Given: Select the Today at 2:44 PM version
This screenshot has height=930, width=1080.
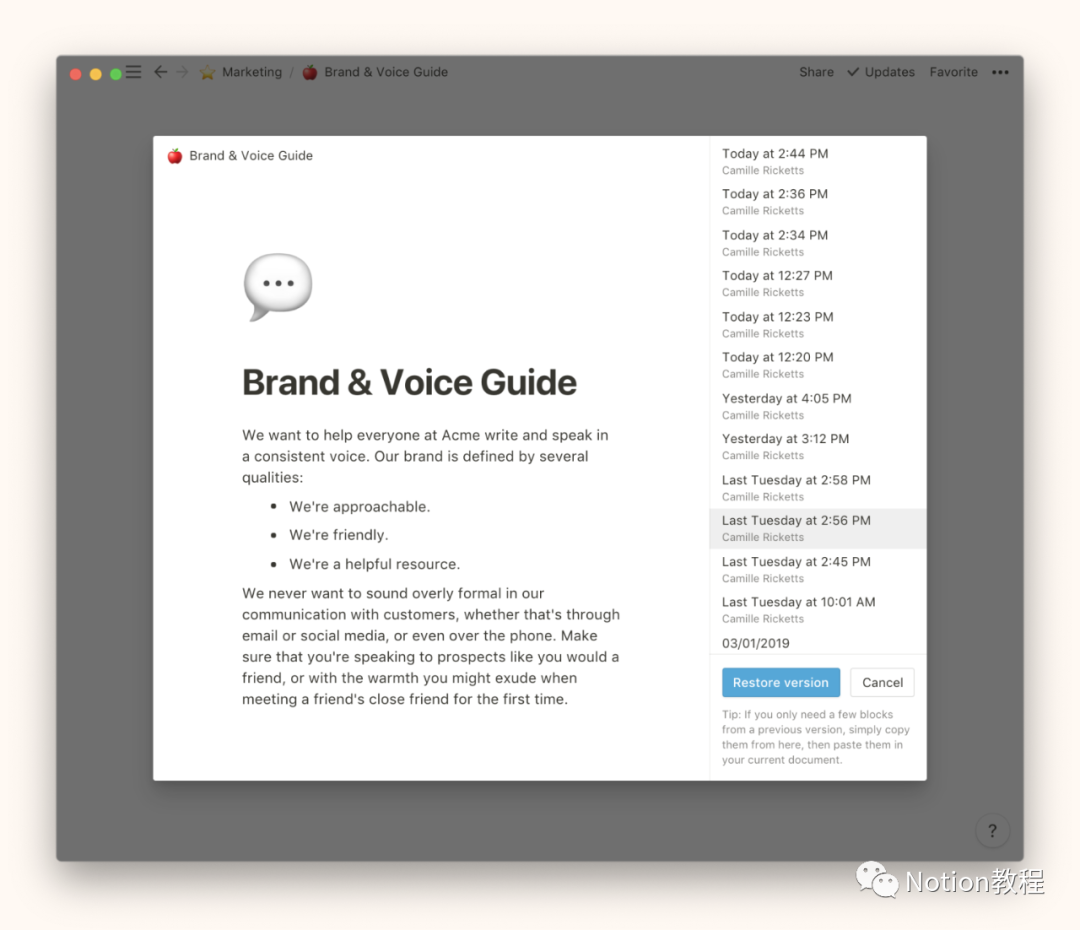Looking at the screenshot, I should (775, 161).
